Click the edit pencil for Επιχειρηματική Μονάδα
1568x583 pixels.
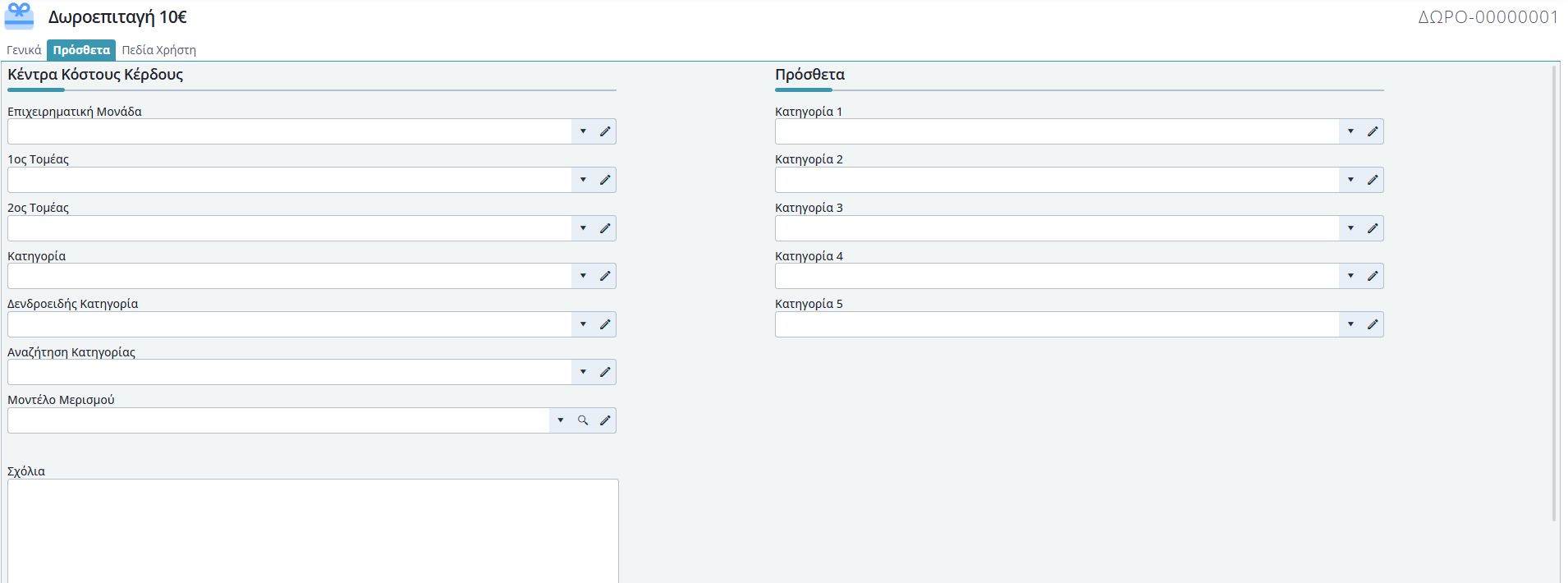click(x=605, y=131)
